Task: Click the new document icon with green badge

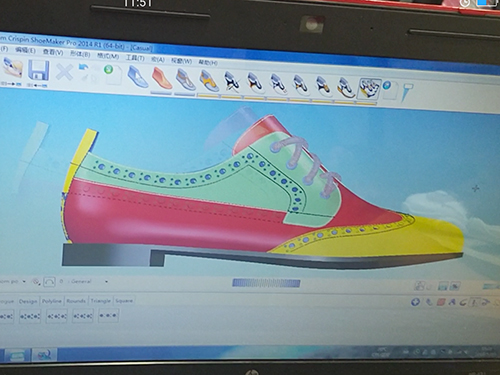Action: 112,74
